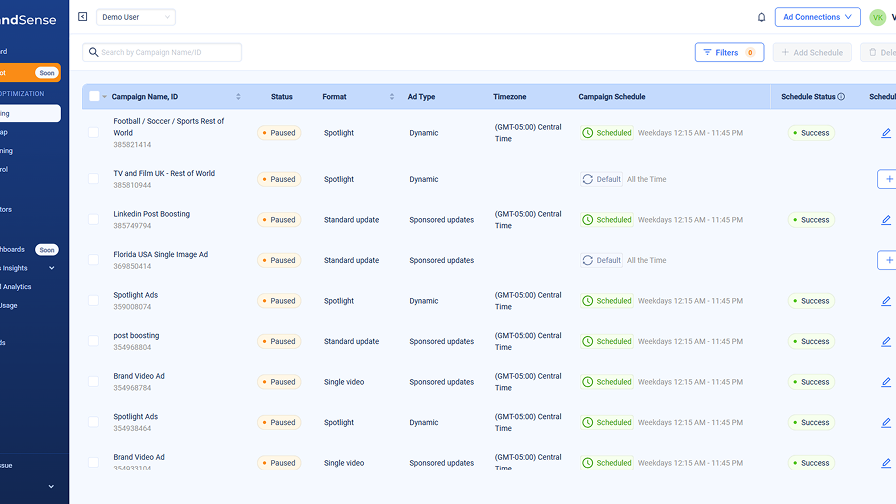
Task: Click the Status column header
Action: [282, 97]
